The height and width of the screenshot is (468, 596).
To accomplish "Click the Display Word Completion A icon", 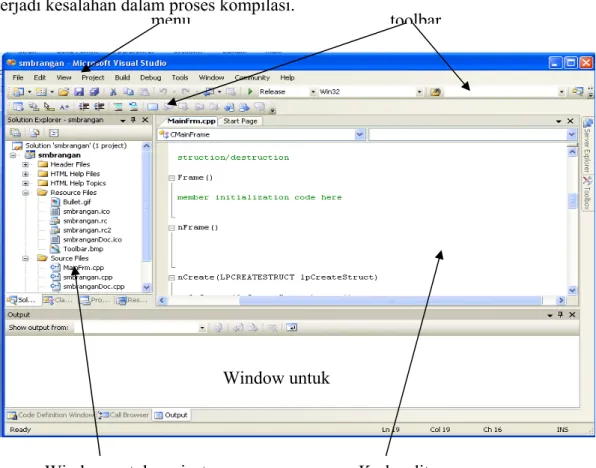I will (x=64, y=107).
